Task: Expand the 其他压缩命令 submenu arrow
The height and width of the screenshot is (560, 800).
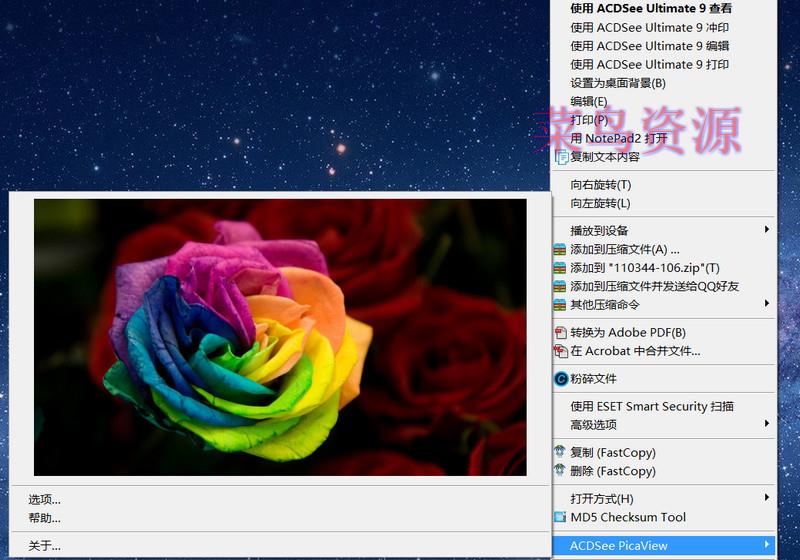Action: point(766,304)
